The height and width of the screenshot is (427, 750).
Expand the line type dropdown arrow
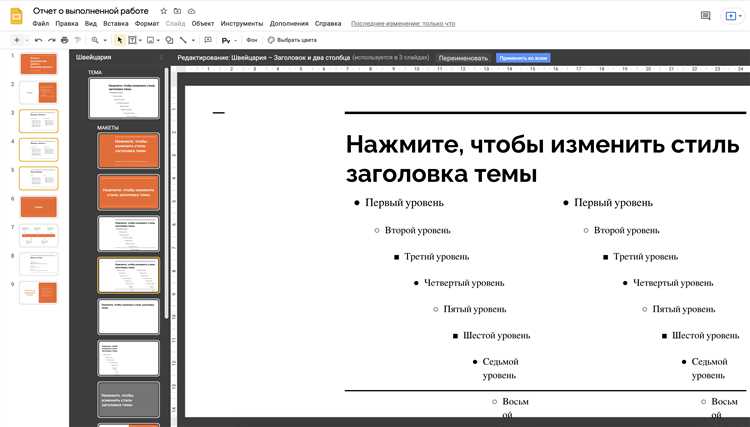pyautogui.click(x=193, y=41)
